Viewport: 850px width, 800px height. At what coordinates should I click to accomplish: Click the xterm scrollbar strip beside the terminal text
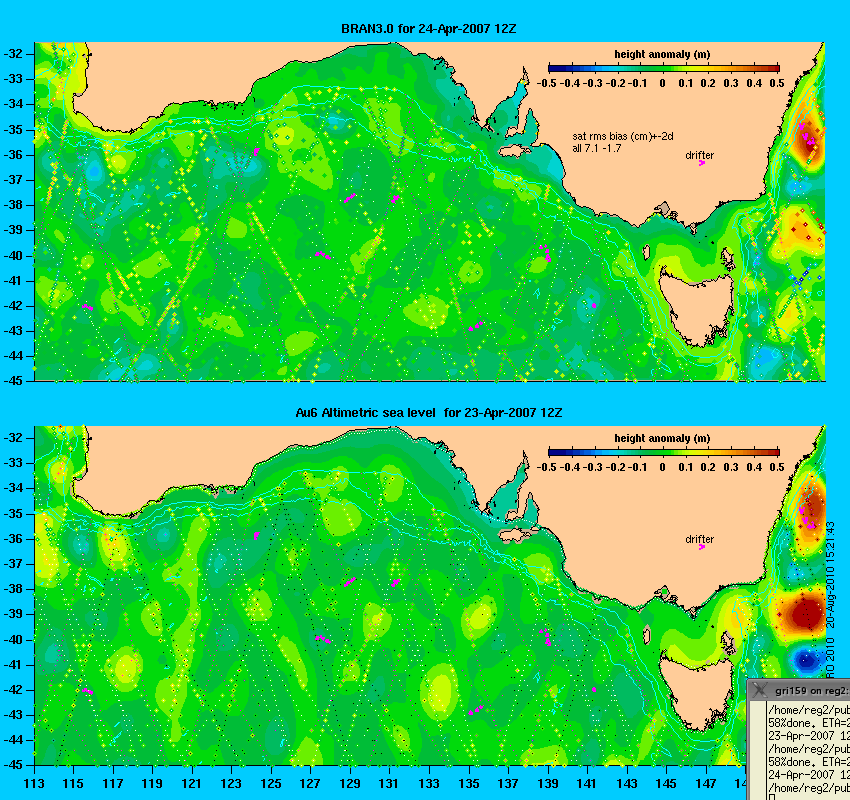pyautogui.click(x=758, y=750)
